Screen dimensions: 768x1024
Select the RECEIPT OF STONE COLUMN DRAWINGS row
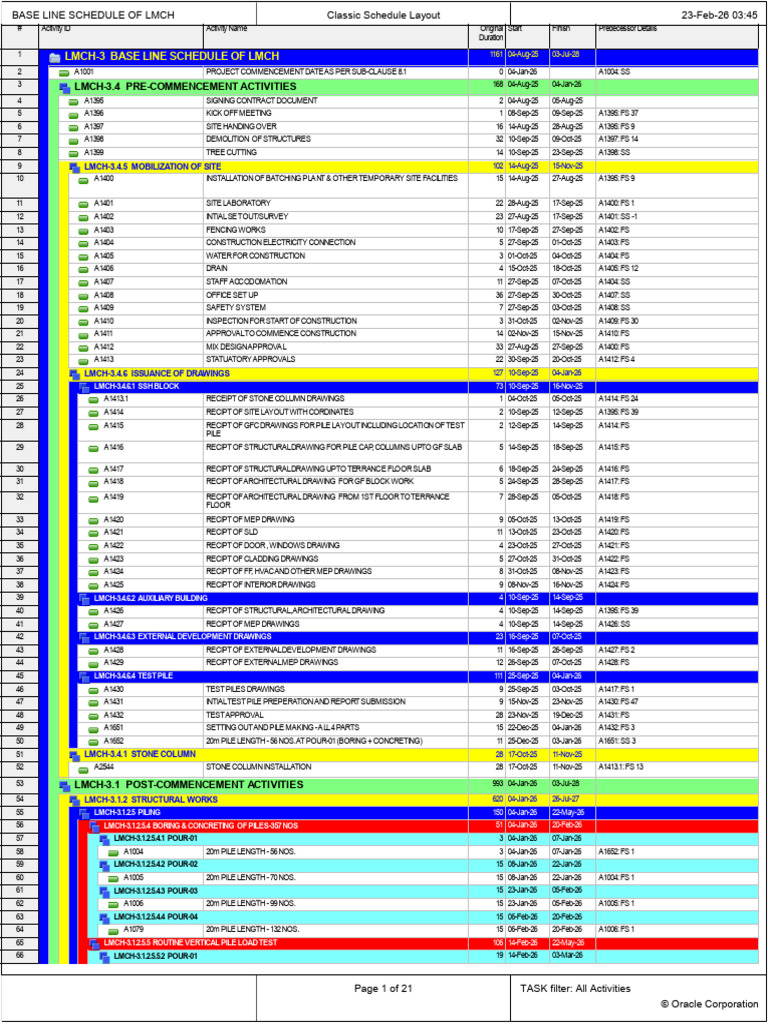tap(399, 399)
